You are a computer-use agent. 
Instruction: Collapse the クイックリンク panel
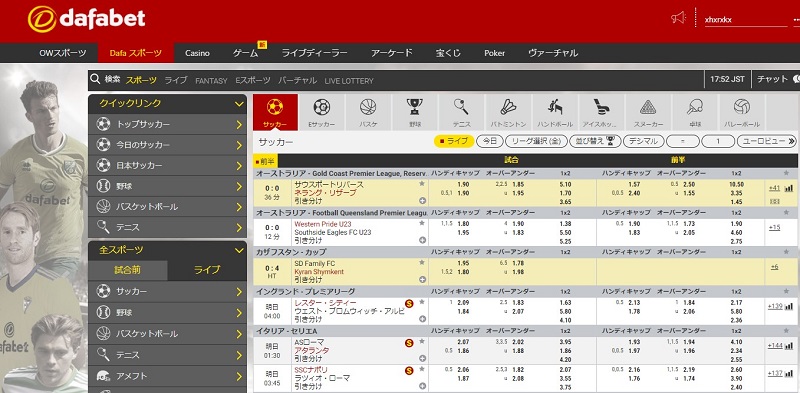(239, 104)
